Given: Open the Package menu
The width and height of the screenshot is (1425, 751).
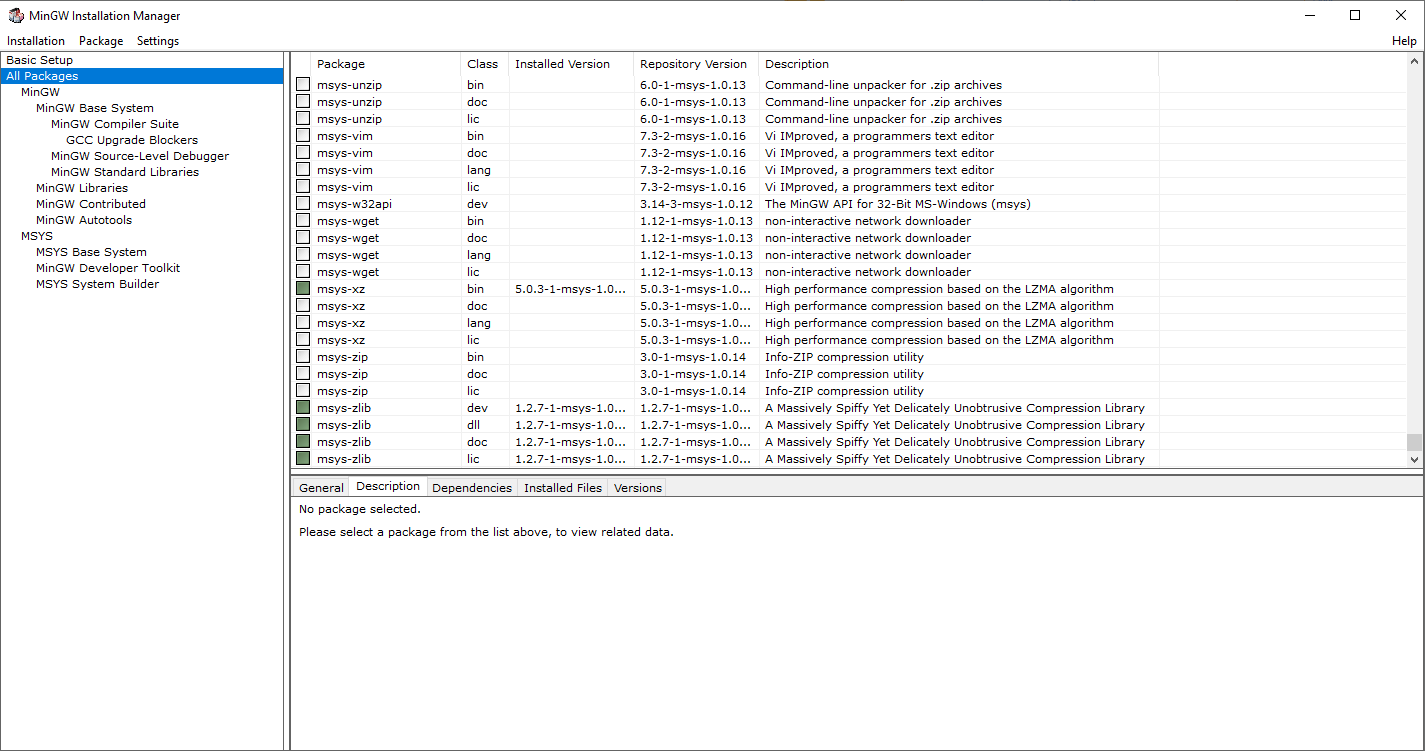Looking at the screenshot, I should coord(101,41).
